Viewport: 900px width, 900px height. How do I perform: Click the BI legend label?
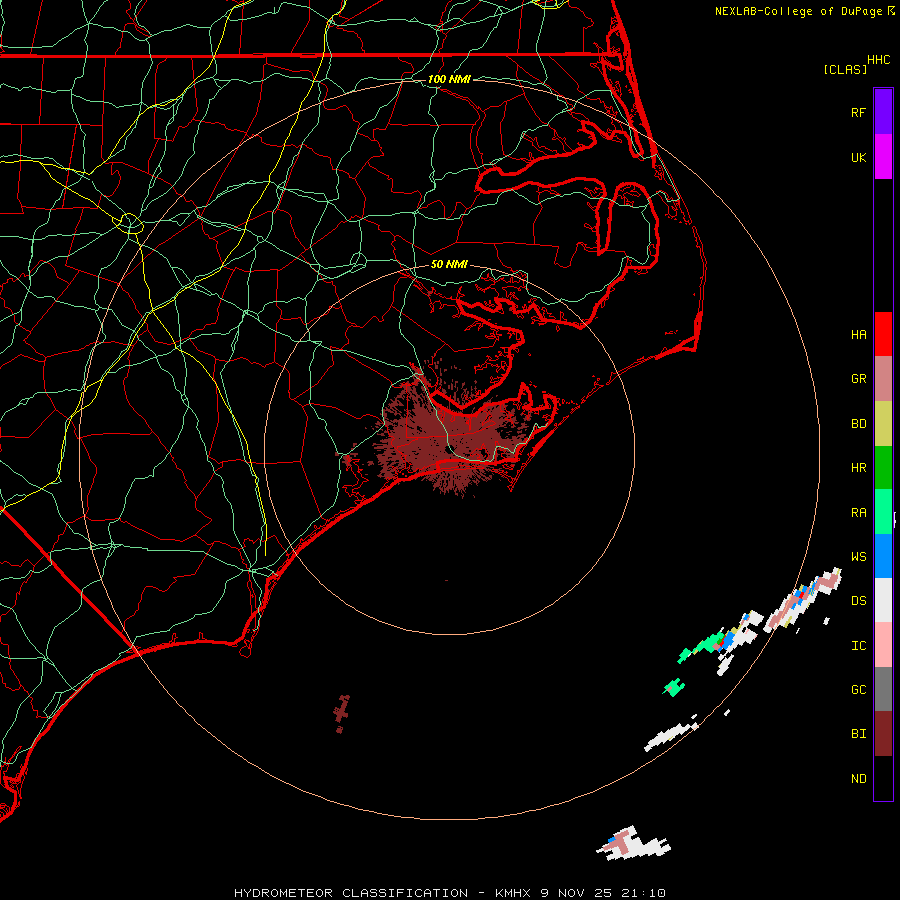coord(858,734)
